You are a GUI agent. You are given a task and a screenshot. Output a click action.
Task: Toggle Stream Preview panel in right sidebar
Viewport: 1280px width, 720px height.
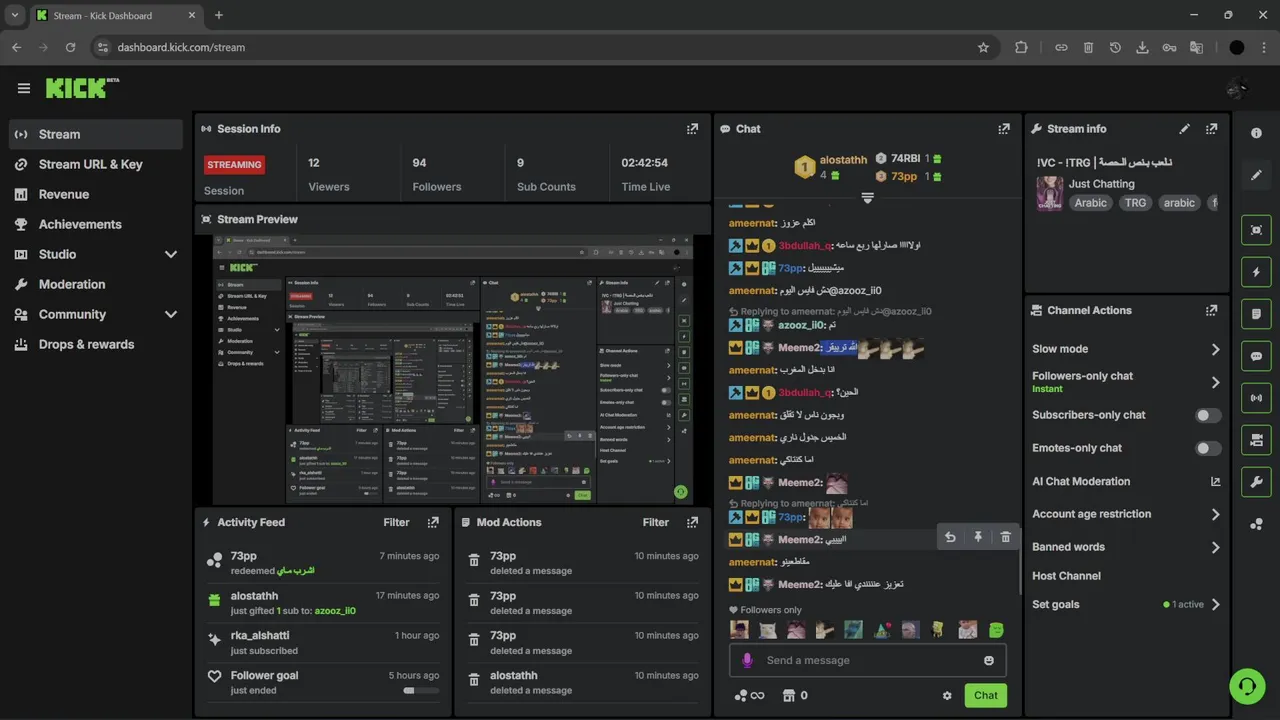(1257, 230)
